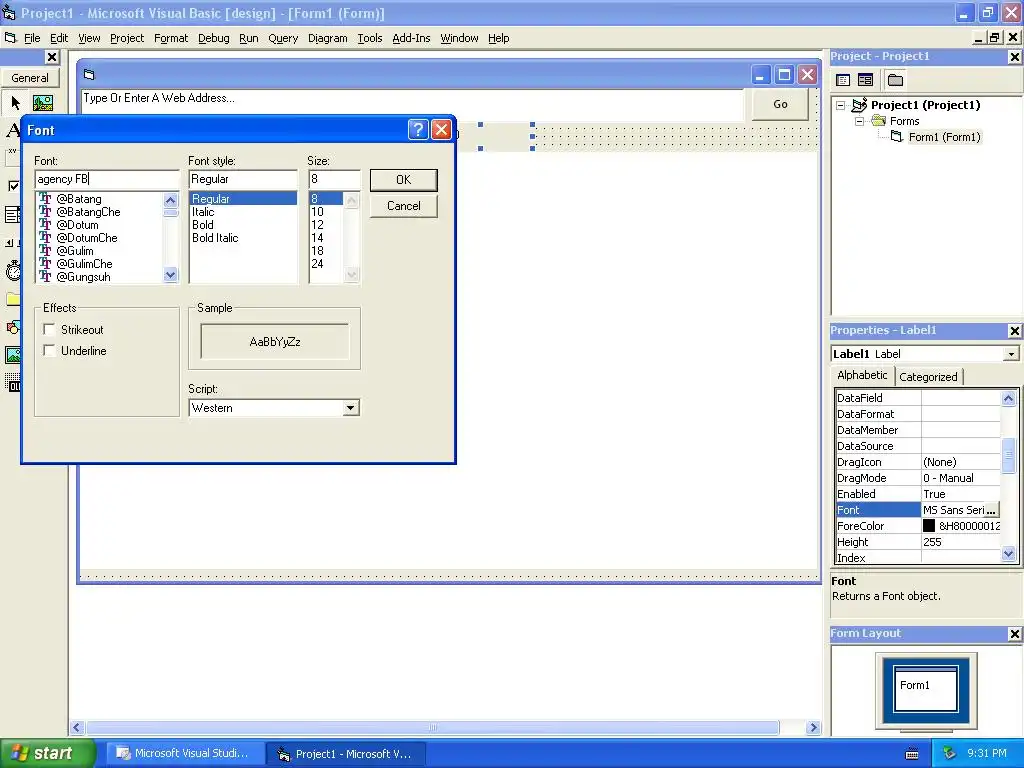The width and height of the screenshot is (1024, 768).
Task: Click form horizontal scrollbar right arrow
Action: pyautogui.click(x=813, y=727)
